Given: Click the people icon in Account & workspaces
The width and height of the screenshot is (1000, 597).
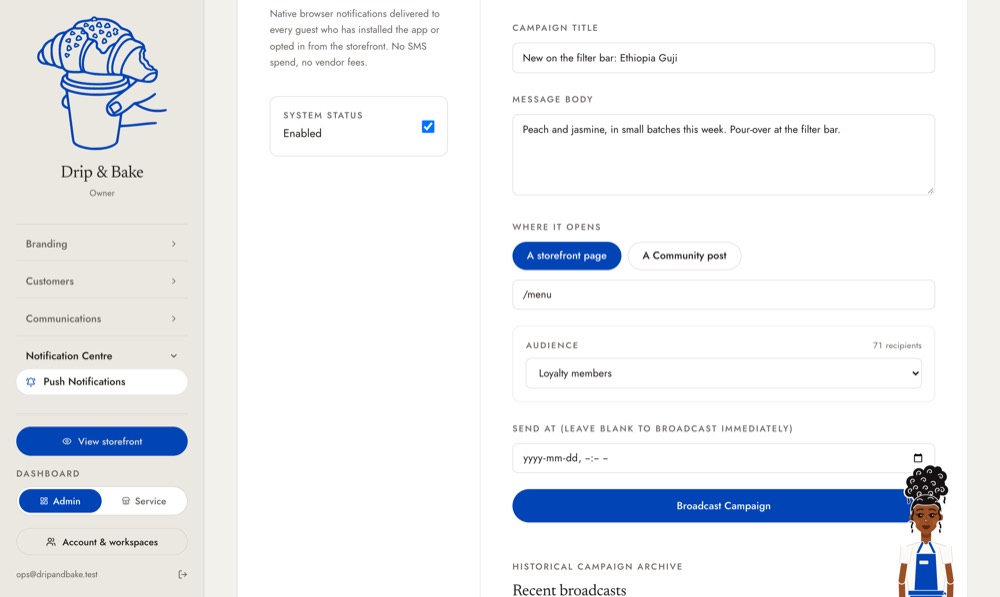Looking at the screenshot, I should pyautogui.click(x=51, y=542).
